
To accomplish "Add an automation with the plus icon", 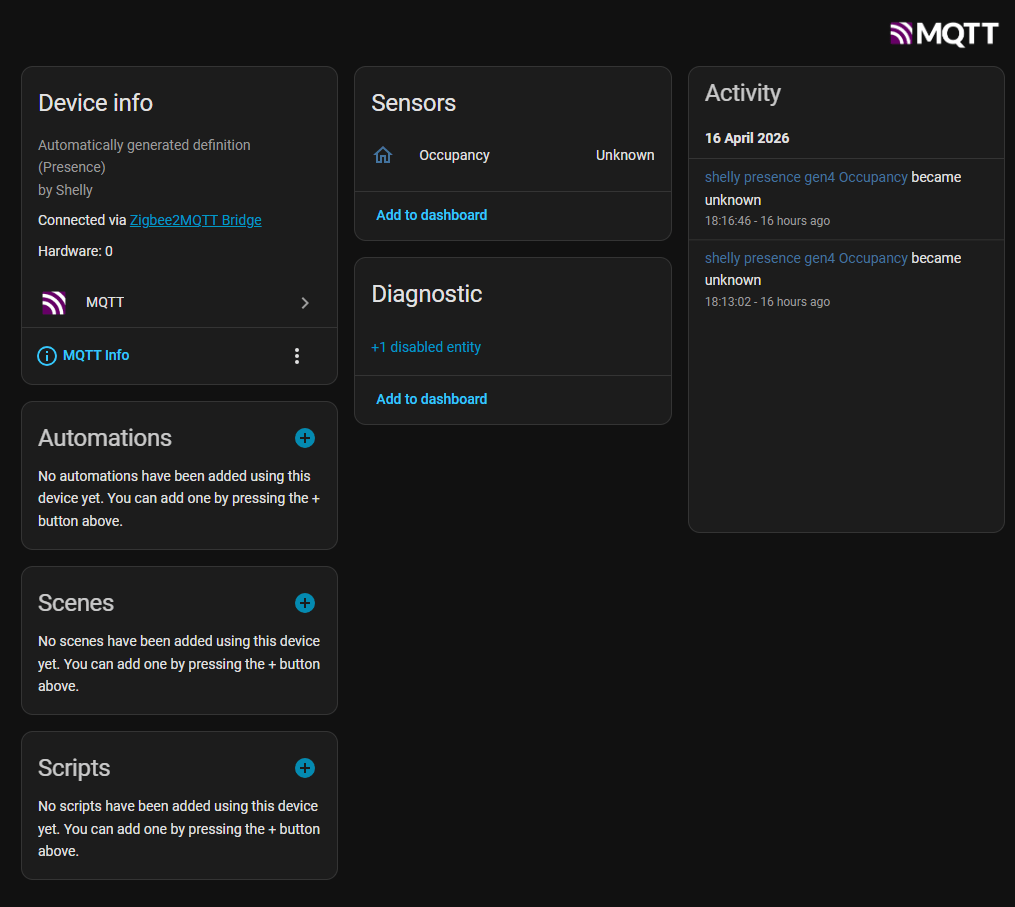I will click(305, 438).
